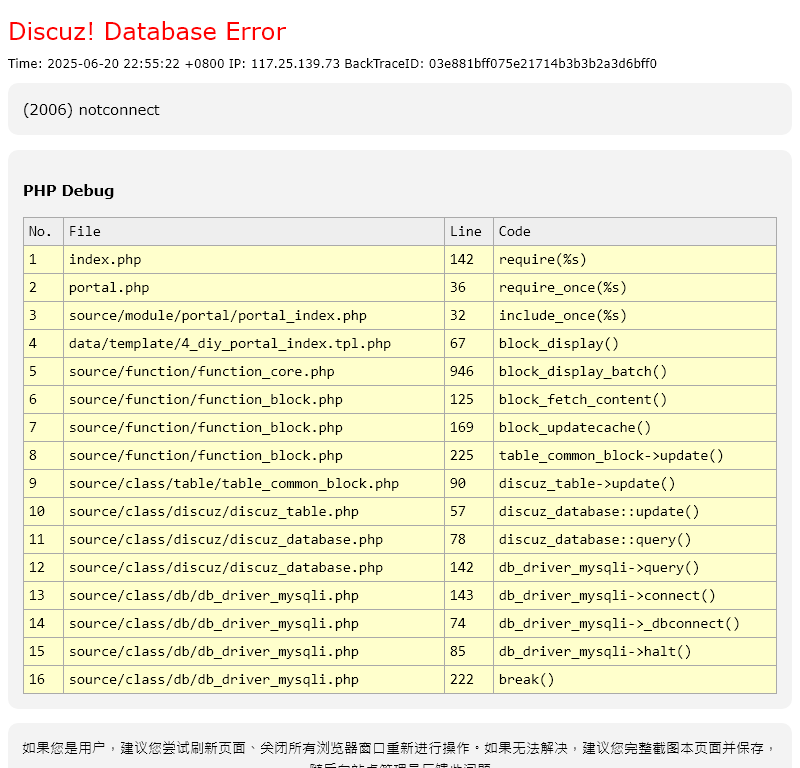This screenshot has width=800, height=768.
Task: Click the "(2006) notconnect" error message
Action: pos(91,110)
